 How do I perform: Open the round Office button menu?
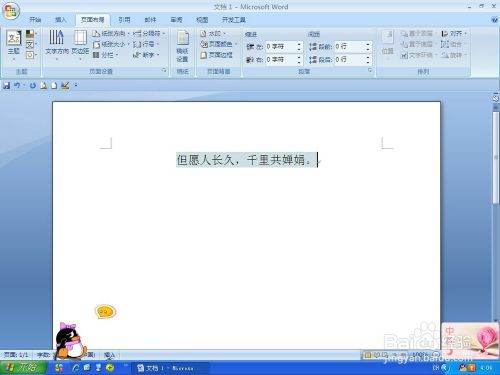tap(11, 11)
